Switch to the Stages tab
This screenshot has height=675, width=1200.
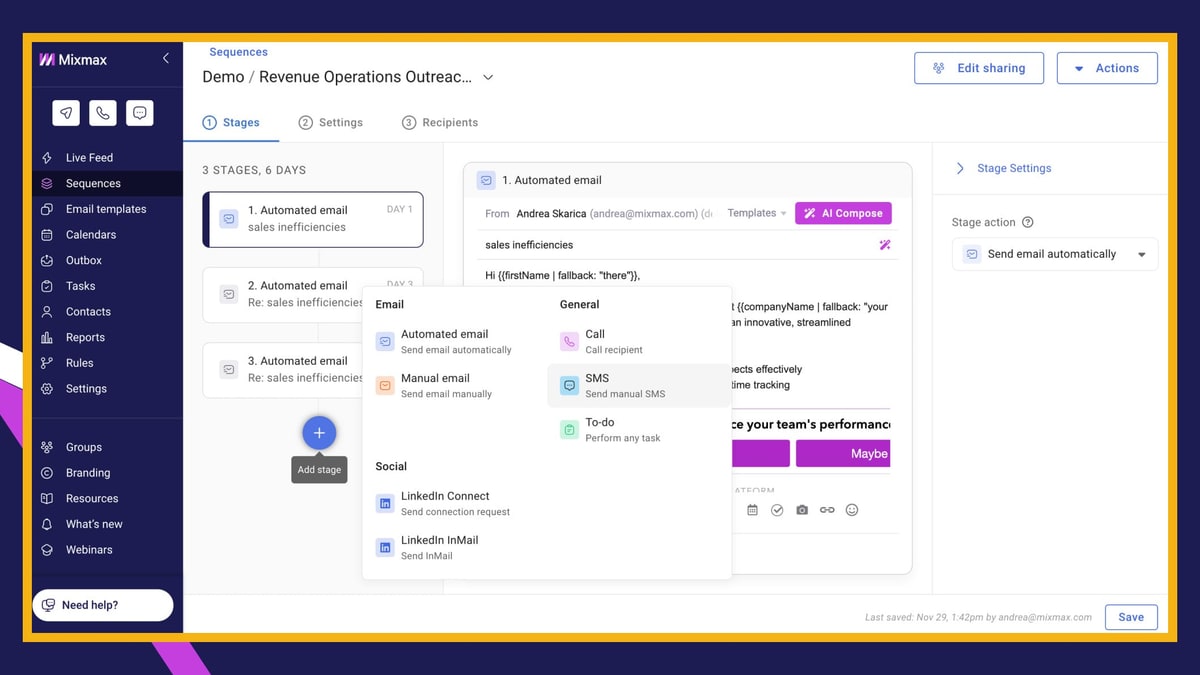(231, 123)
